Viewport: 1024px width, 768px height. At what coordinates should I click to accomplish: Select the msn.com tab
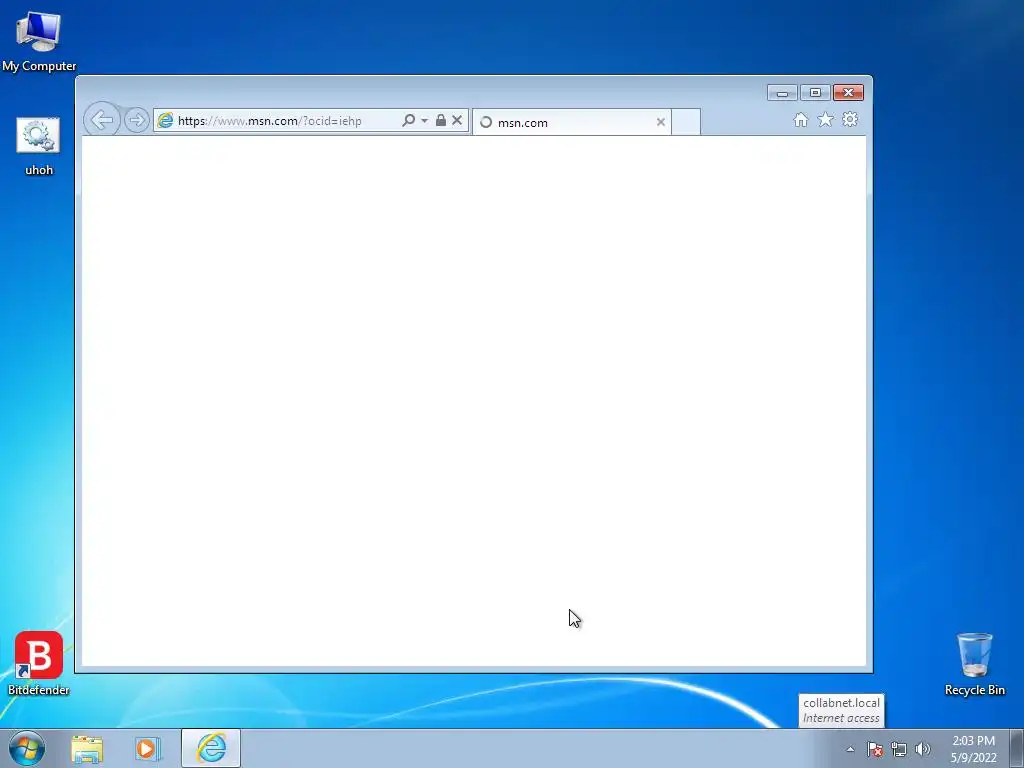[x=571, y=122]
